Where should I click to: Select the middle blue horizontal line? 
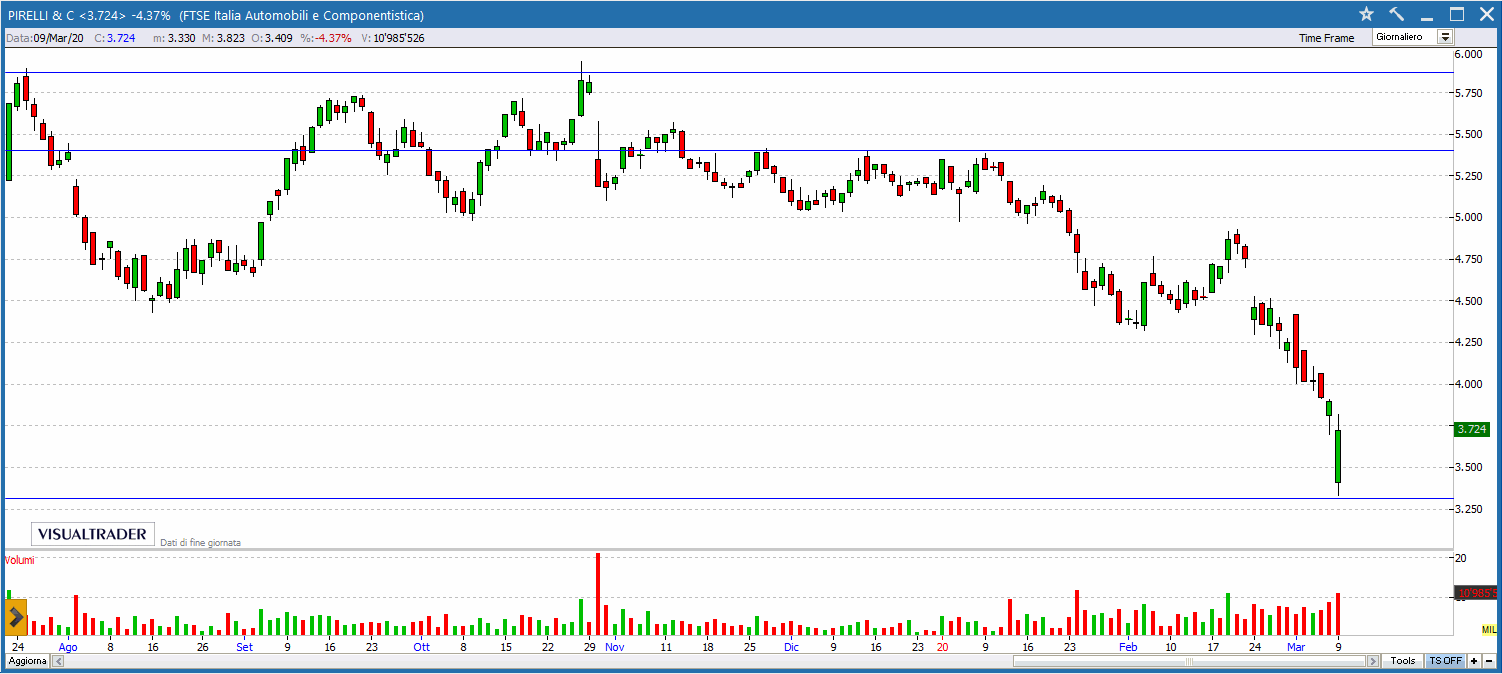(x=728, y=150)
